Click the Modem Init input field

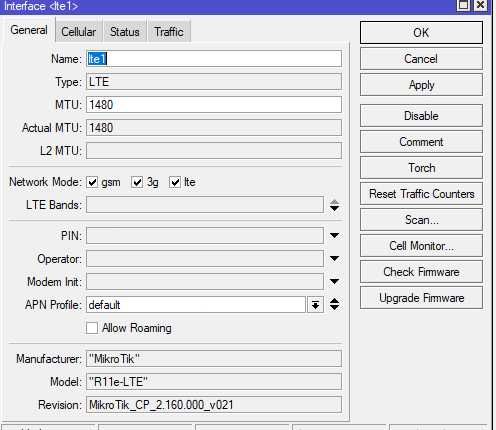tap(205, 282)
